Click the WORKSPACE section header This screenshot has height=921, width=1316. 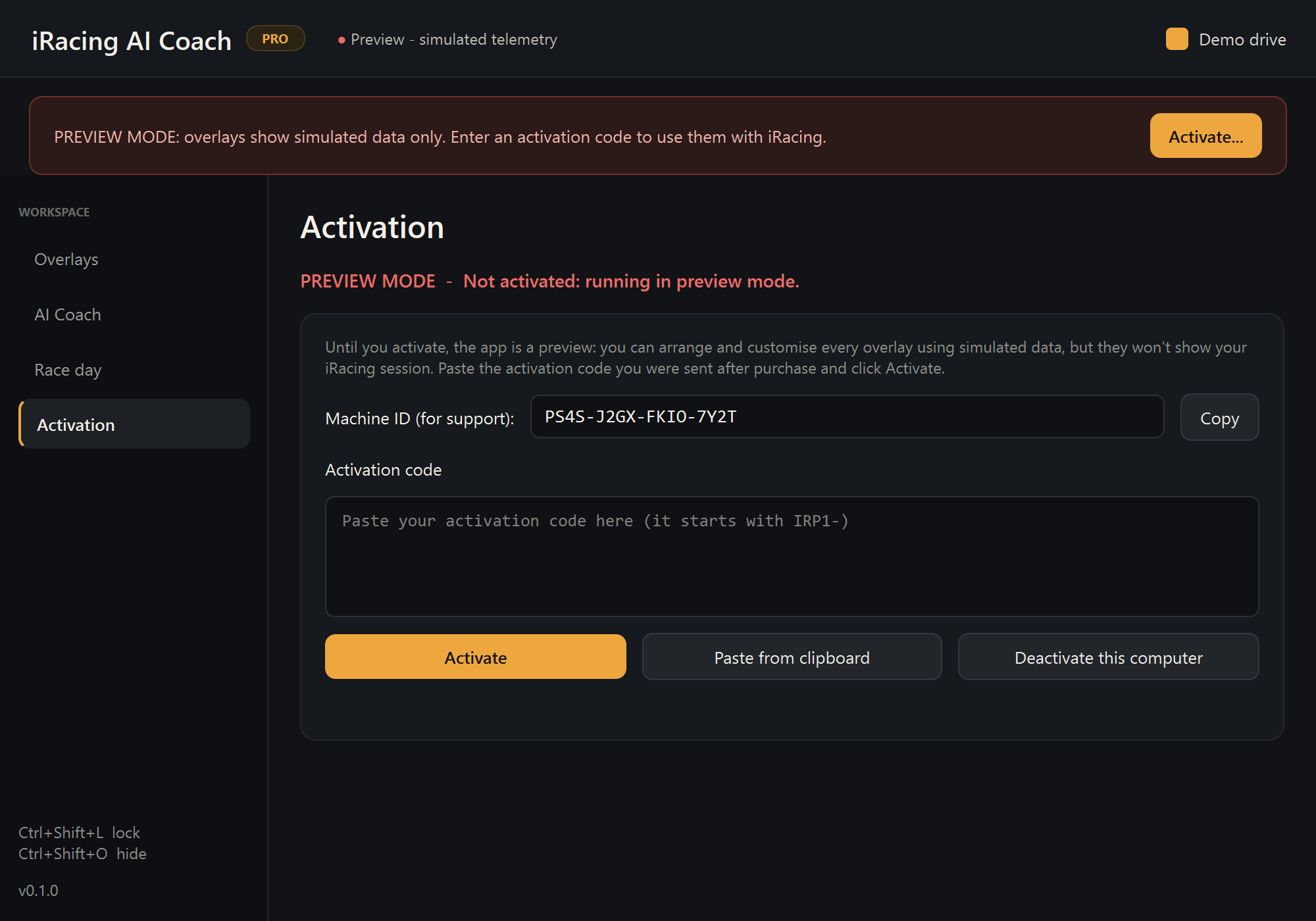[54, 212]
